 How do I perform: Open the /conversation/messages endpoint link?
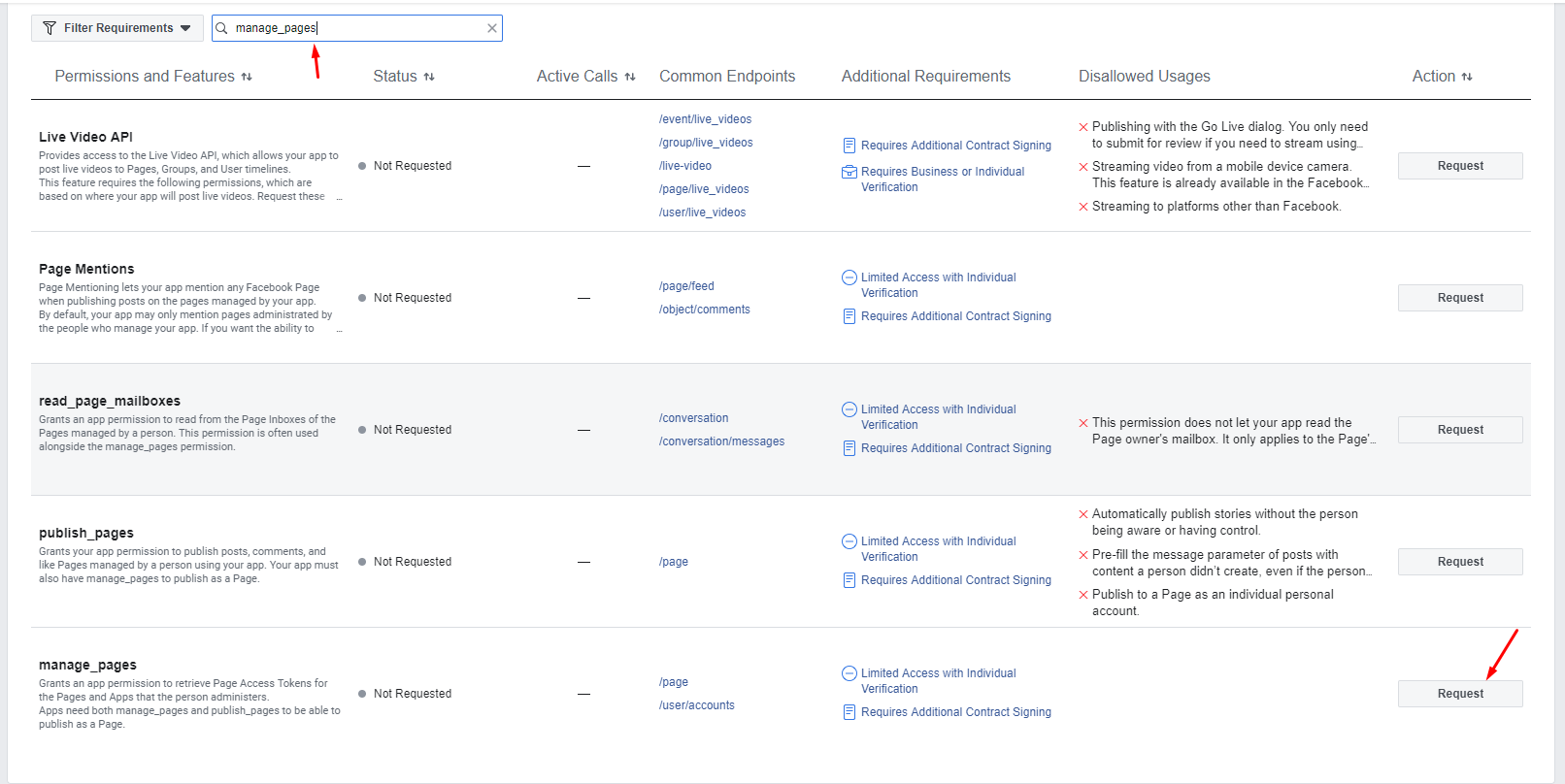pos(721,441)
